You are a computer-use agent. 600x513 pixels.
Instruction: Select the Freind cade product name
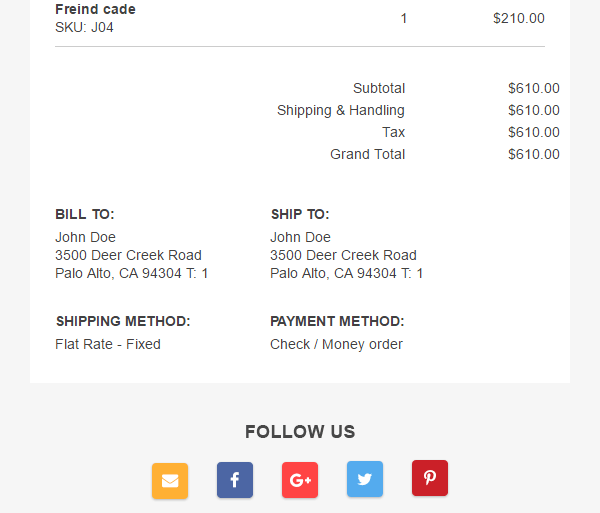[95, 9]
